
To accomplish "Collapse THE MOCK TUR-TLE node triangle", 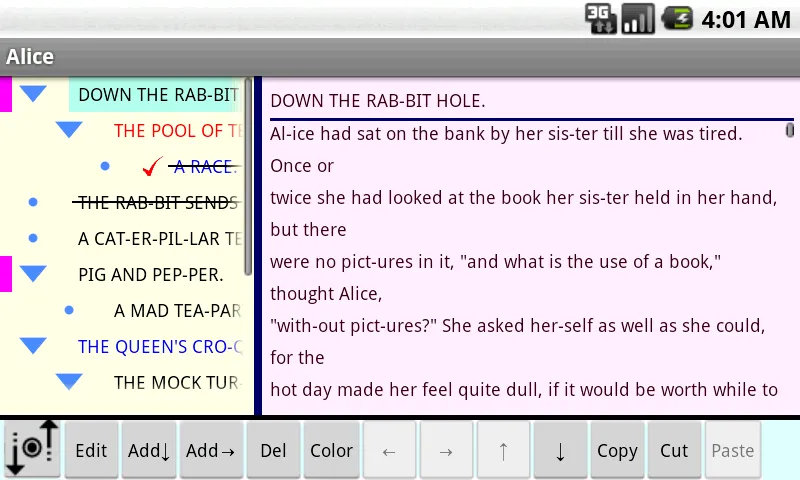I will [69, 382].
